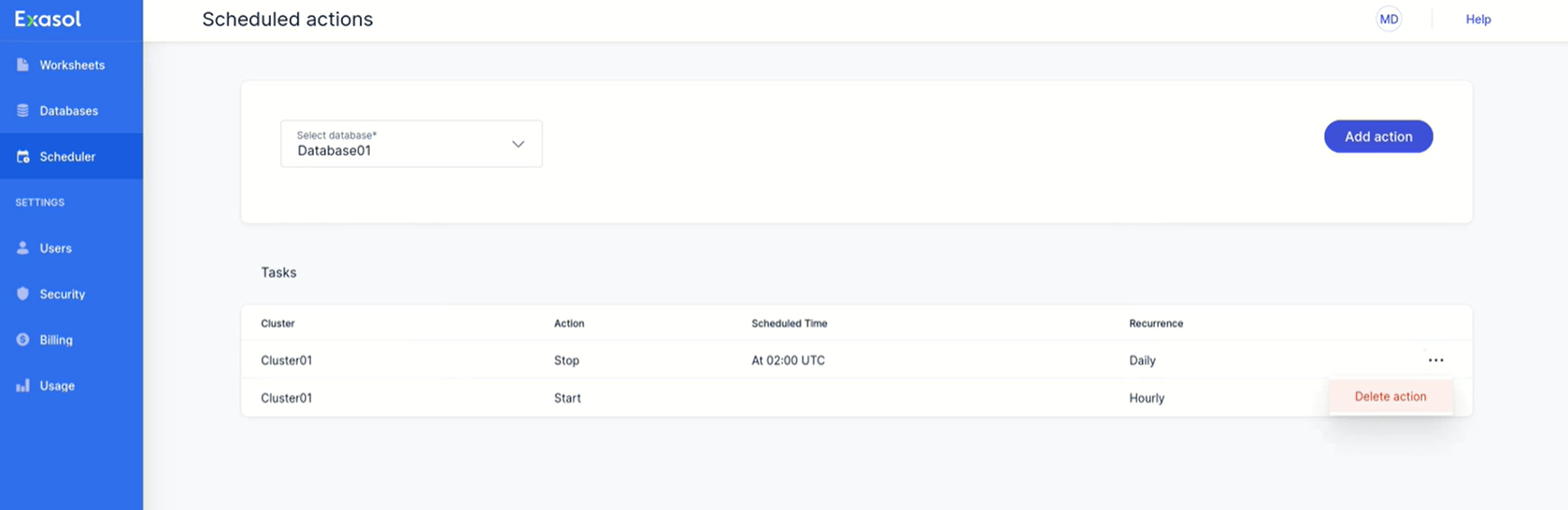The image size is (1568, 510).
Task: Click the Recurrence column header
Action: coord(1155,323)
